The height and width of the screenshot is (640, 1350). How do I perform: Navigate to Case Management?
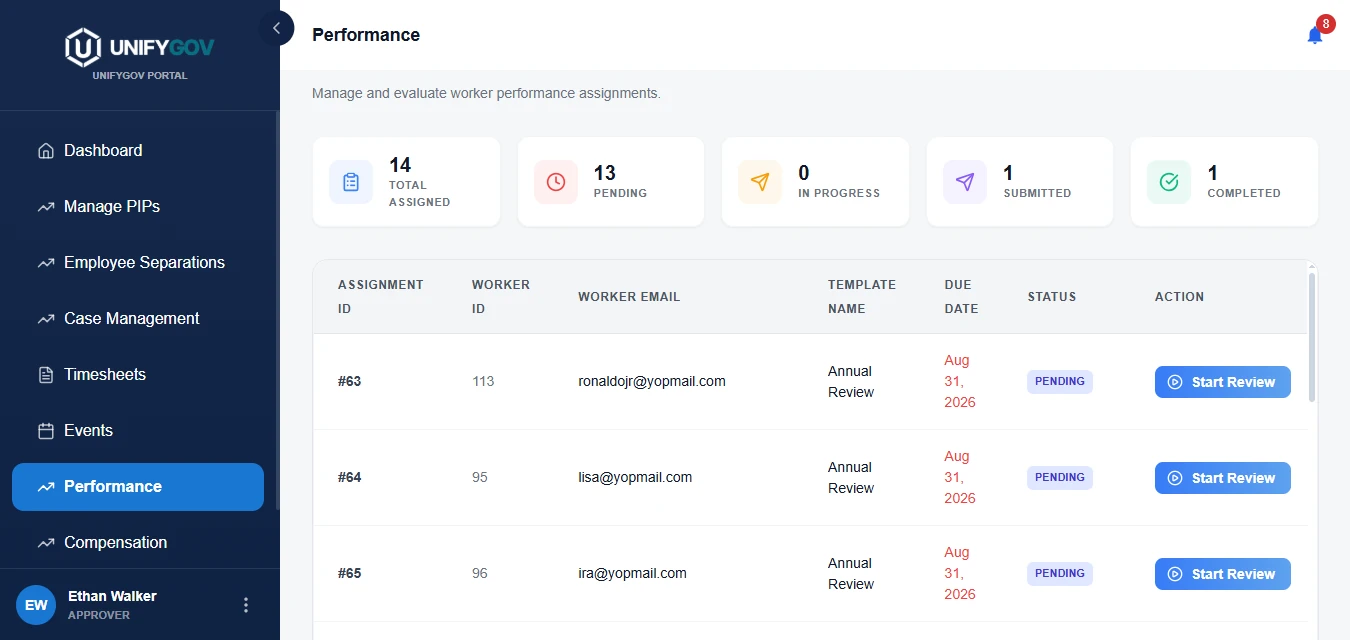[138, 319]
